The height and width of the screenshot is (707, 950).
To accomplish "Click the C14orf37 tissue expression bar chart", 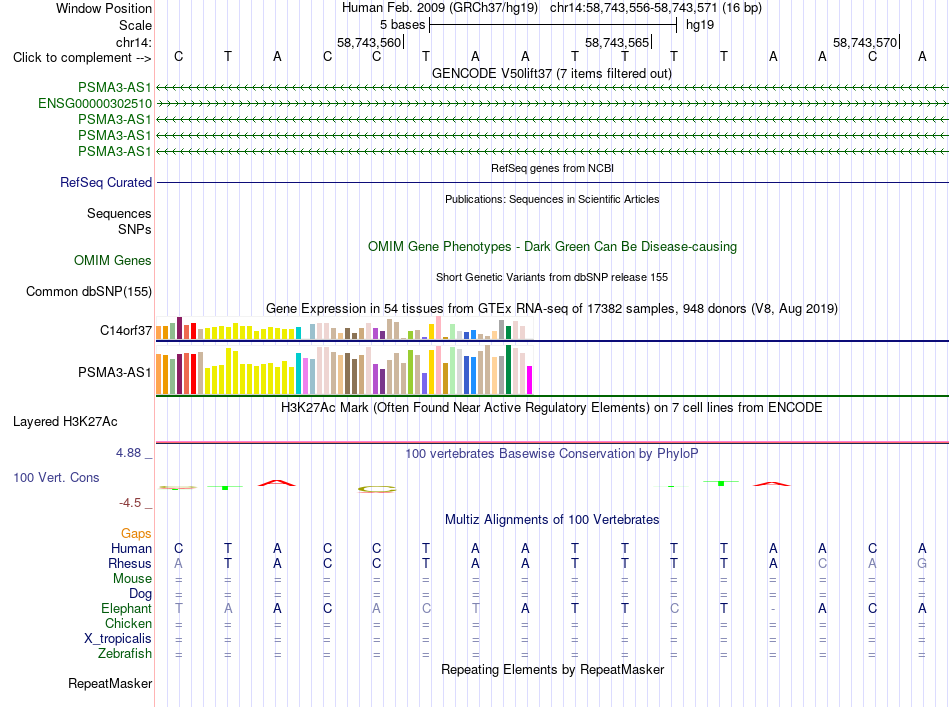I will click(x=344, y=328).
